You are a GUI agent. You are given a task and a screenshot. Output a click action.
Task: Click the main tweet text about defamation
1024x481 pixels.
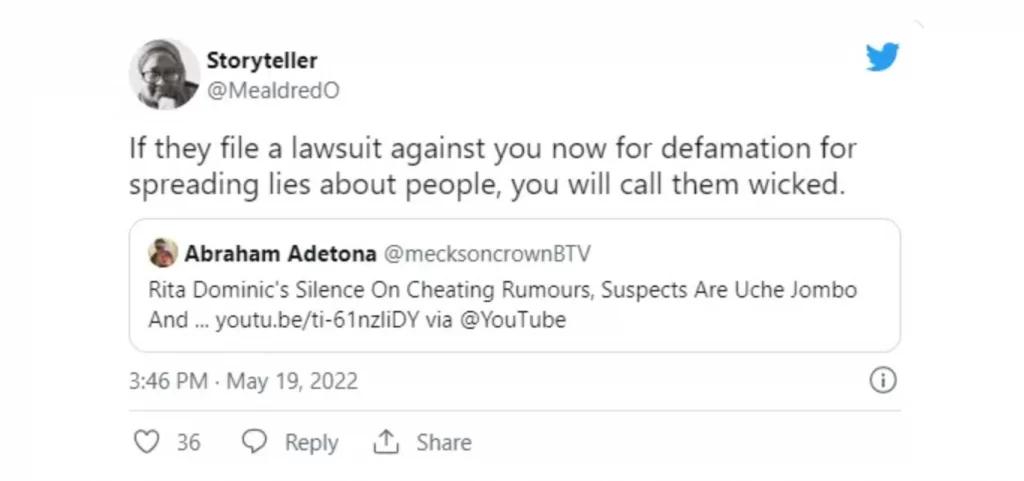(x=494, y=168)
